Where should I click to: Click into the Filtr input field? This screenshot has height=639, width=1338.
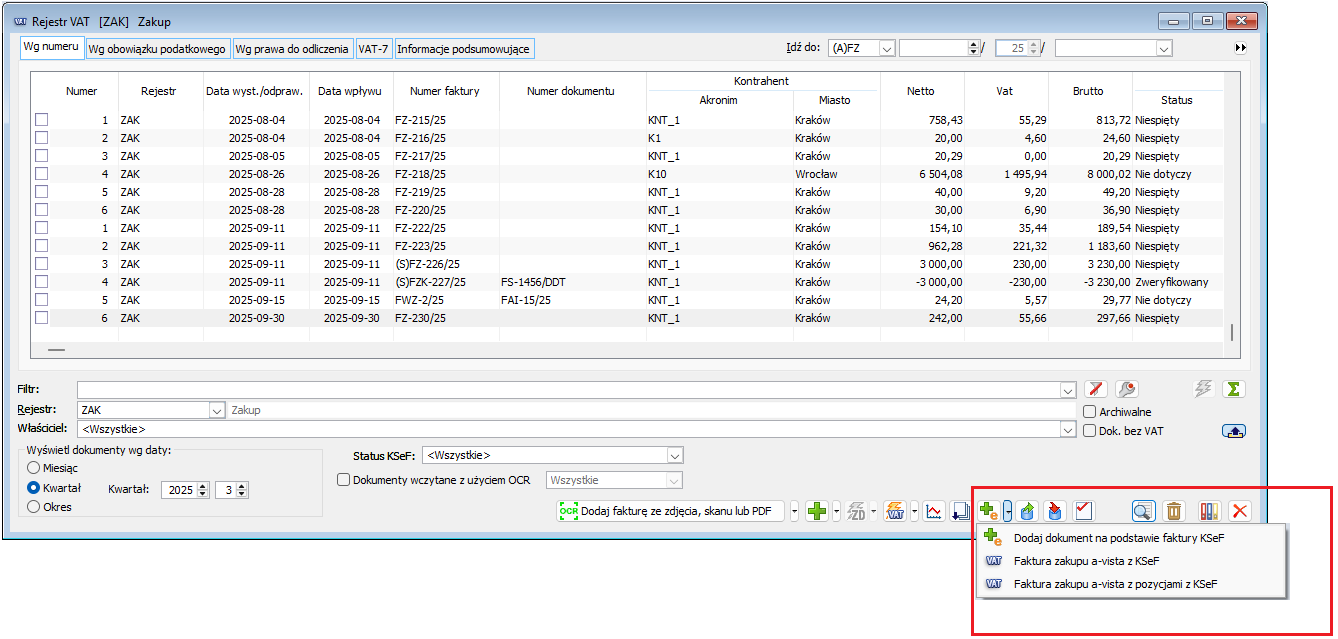click(x=570, y=390)
